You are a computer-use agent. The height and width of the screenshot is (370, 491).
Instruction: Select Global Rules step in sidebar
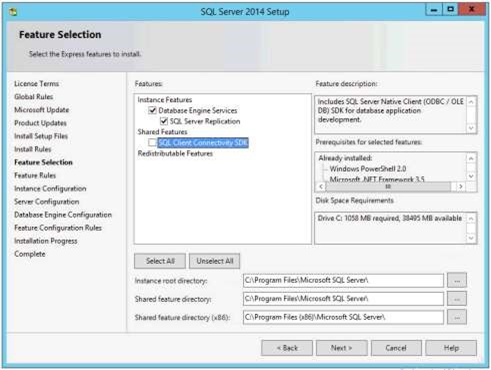click(x=33, y=97)
